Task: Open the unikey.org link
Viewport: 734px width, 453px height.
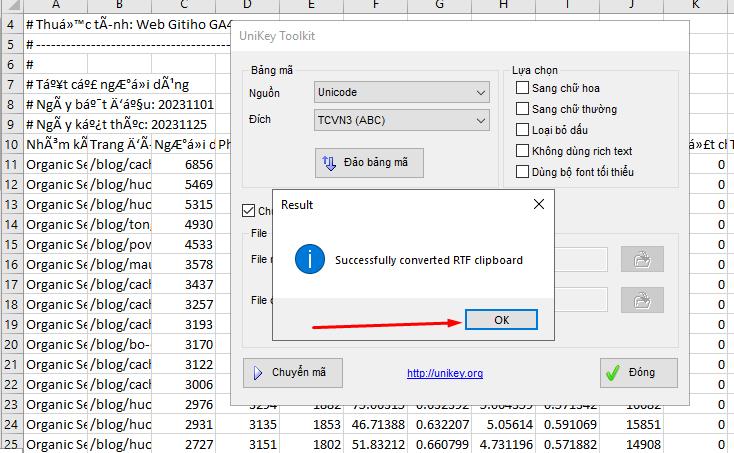Action: click(x=445, y=373)
